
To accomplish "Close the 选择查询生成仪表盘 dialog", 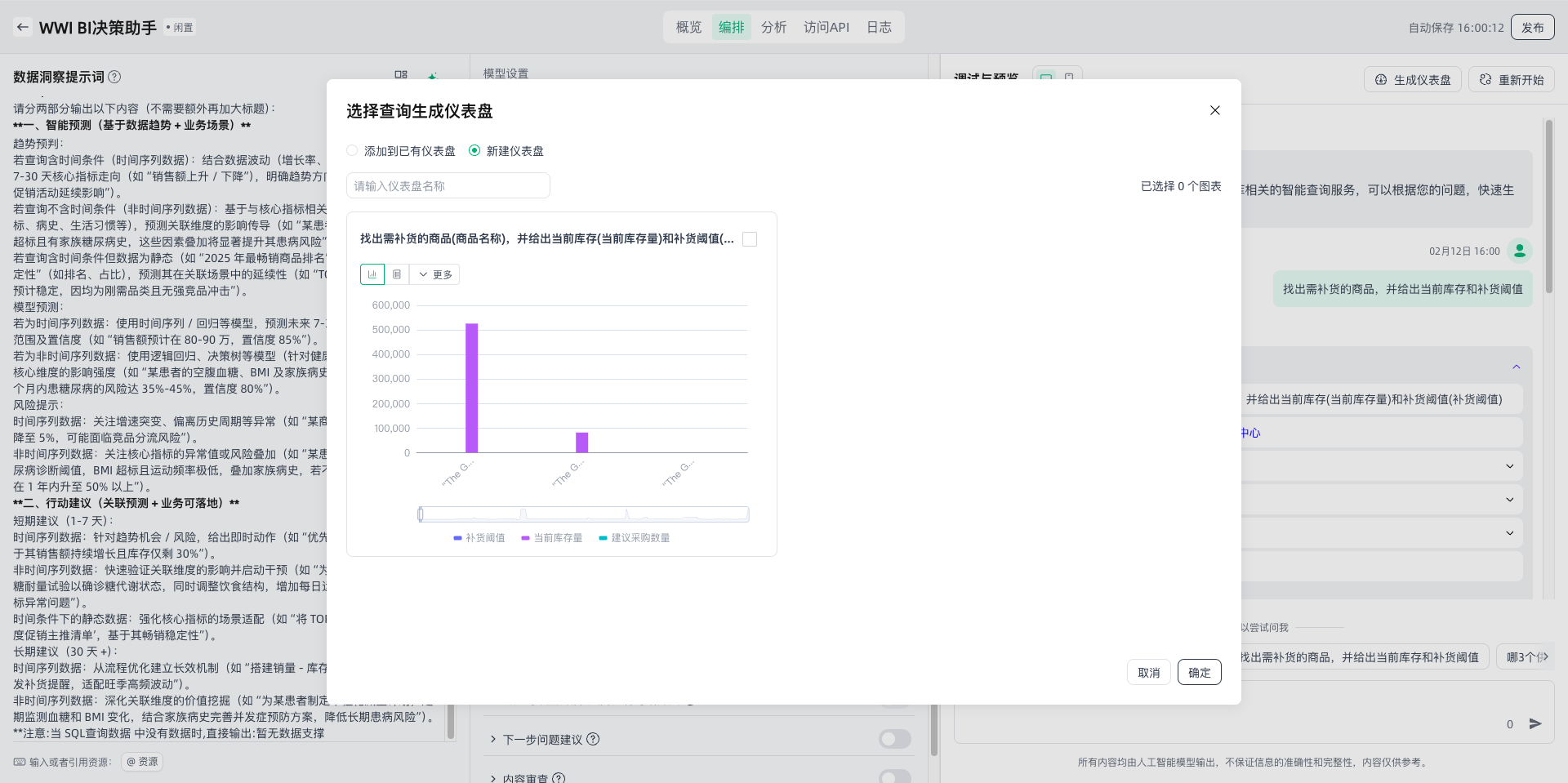I will tap(1214, 110).
